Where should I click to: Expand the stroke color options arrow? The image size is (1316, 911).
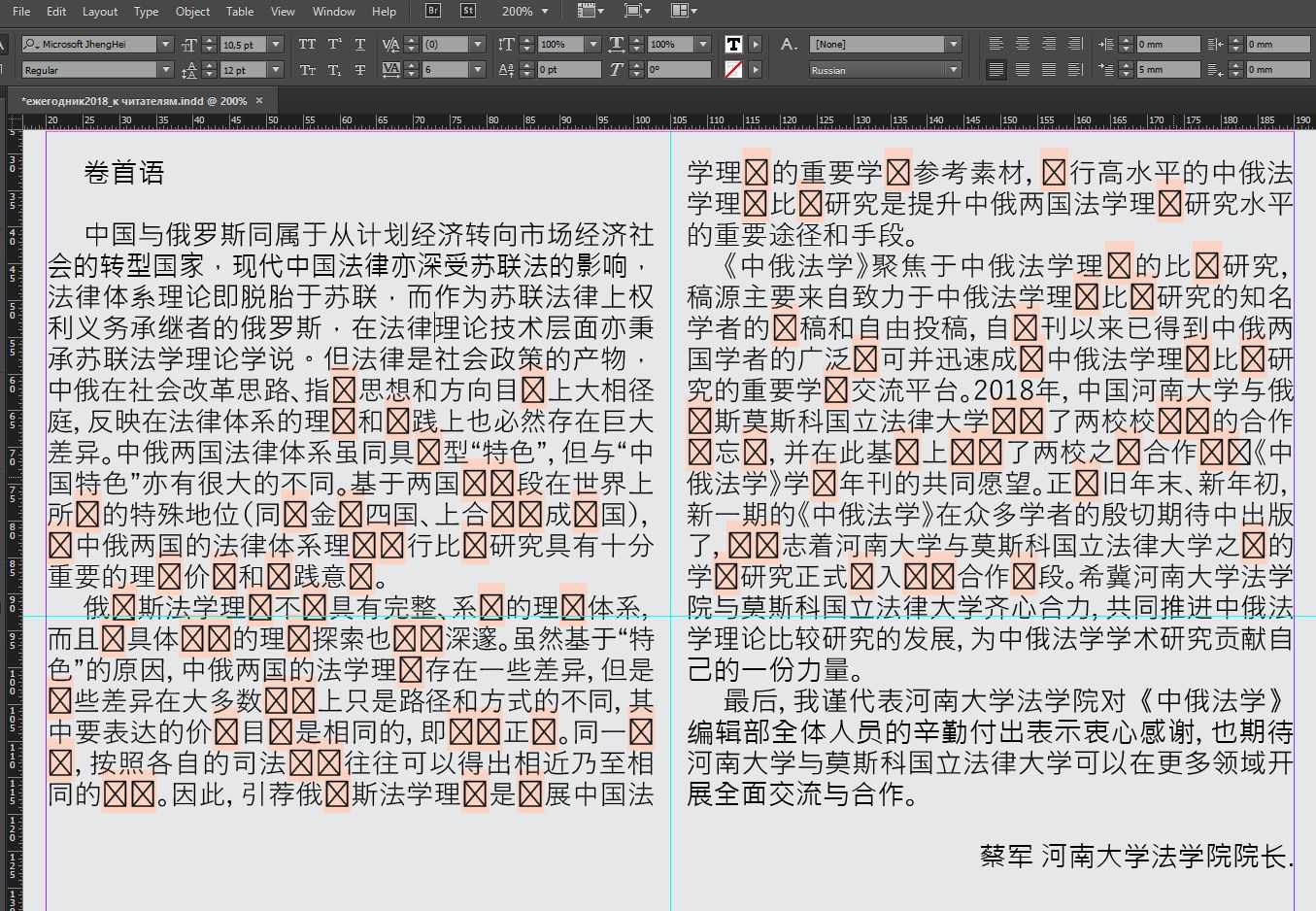(x=756, y=70)
